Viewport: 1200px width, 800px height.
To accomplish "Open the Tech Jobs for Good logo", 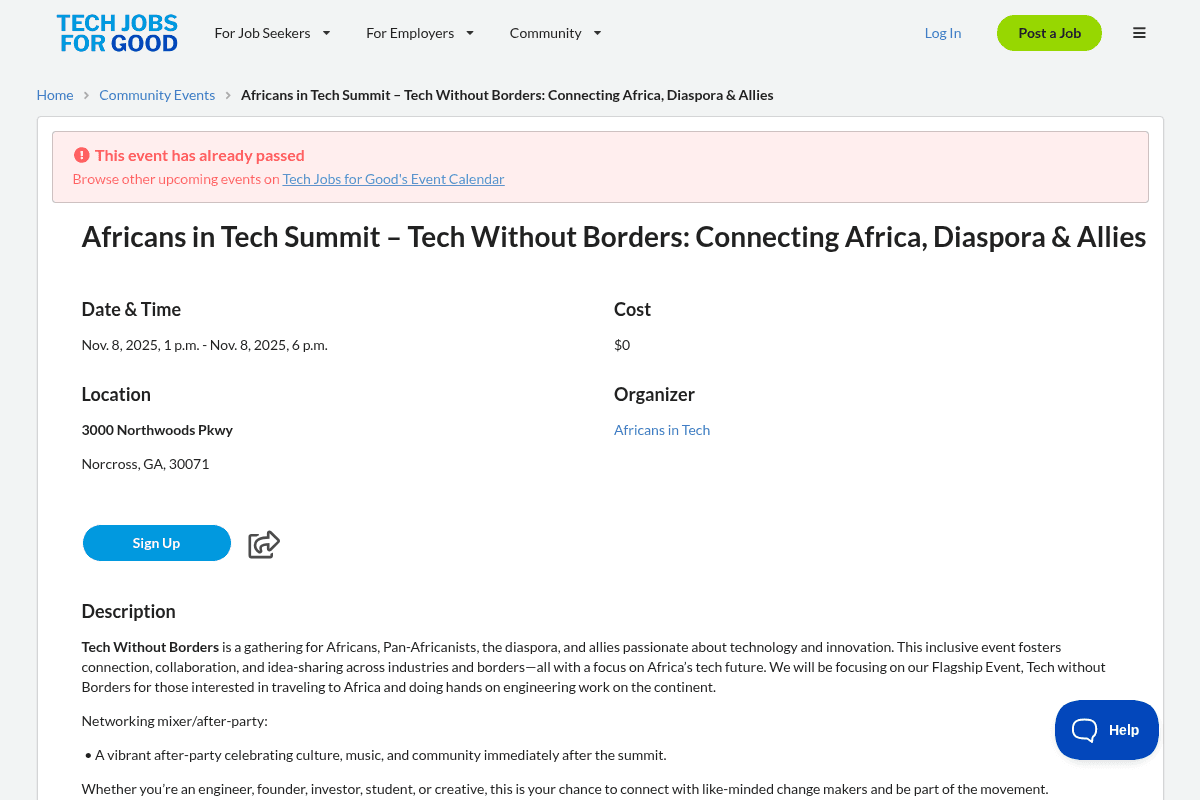I will click(x=117, y=33).
